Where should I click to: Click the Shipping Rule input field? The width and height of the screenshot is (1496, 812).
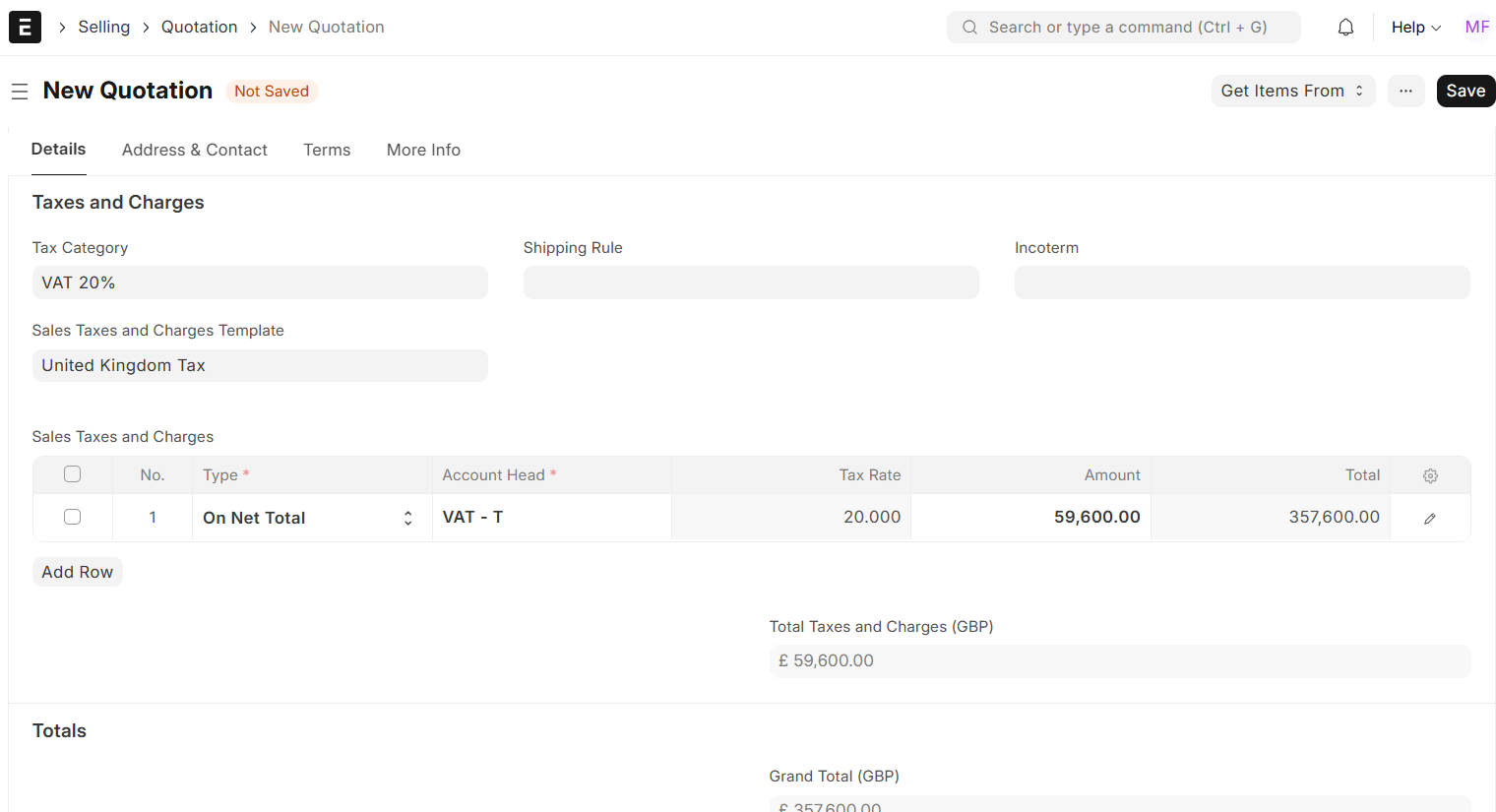[750, 282]
